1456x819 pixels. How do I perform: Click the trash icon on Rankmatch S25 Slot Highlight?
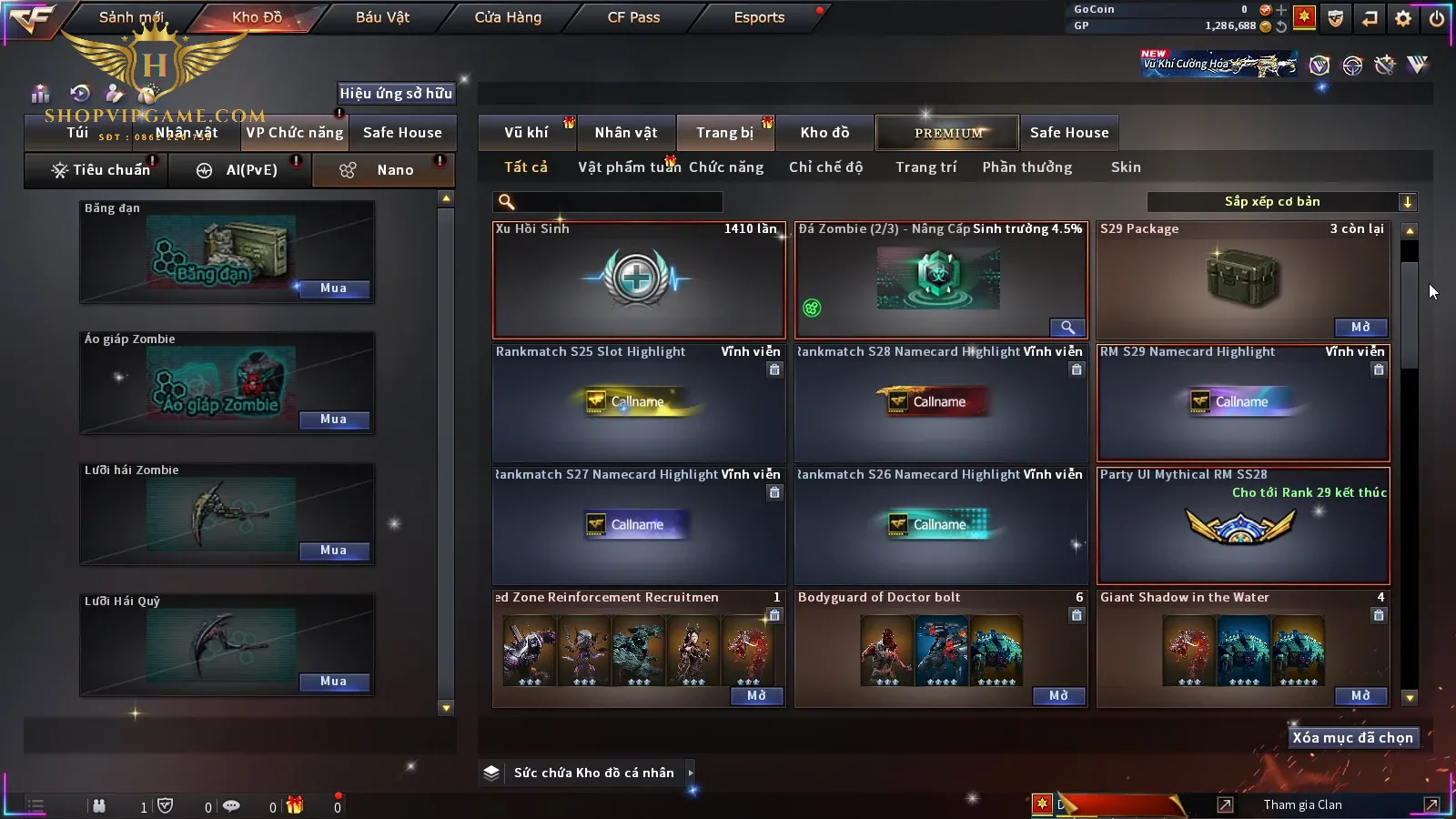774,369
